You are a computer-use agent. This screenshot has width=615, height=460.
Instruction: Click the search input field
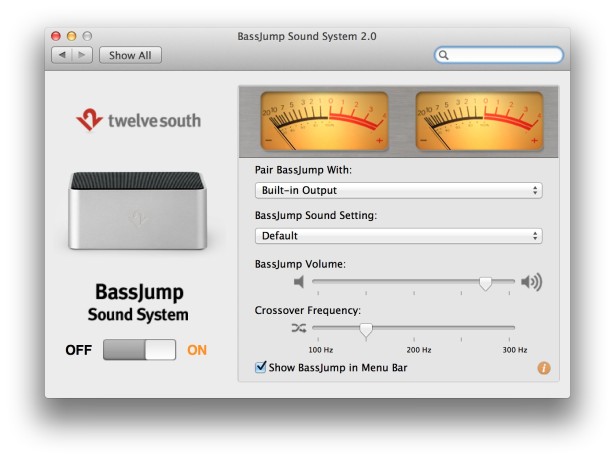499,55
